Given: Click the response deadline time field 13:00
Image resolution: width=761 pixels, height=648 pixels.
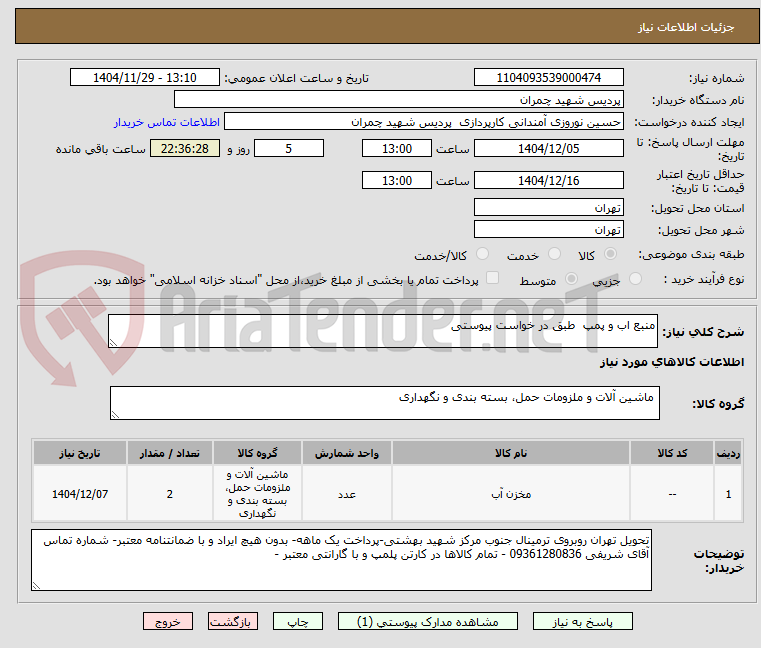Looking at the screenshot, I should 397,148.
